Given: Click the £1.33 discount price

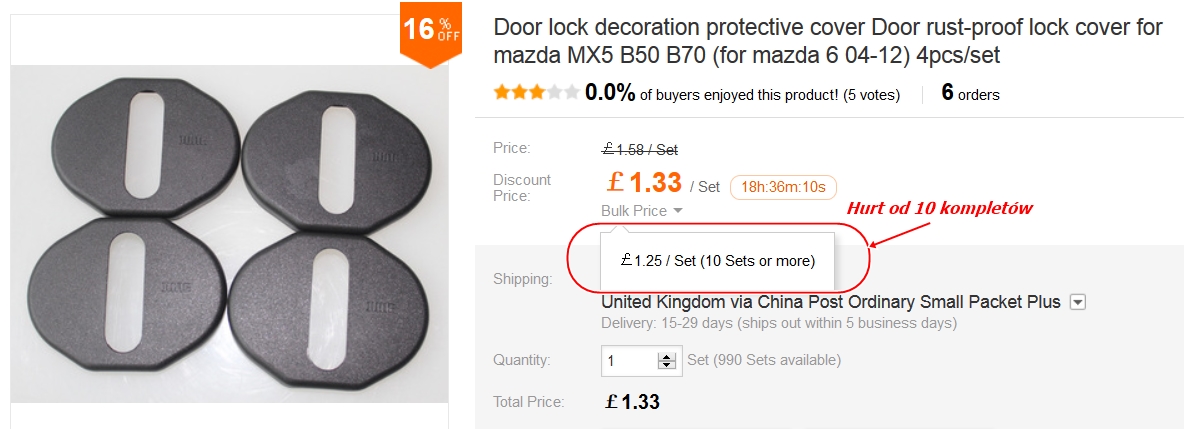Looking at the screenshot, I should tap(644, 182).
